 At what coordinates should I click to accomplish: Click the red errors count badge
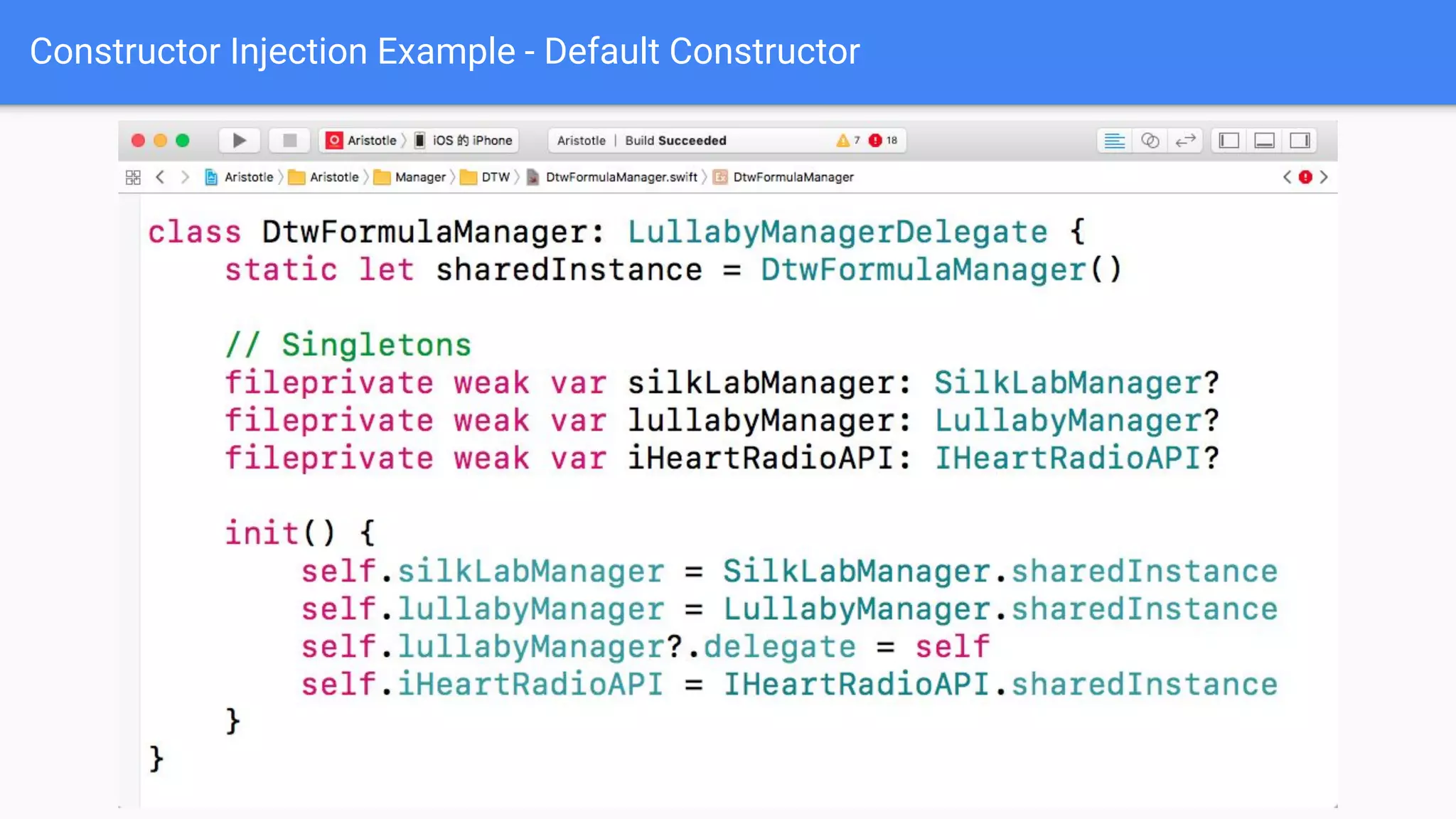tap(883, 140)
